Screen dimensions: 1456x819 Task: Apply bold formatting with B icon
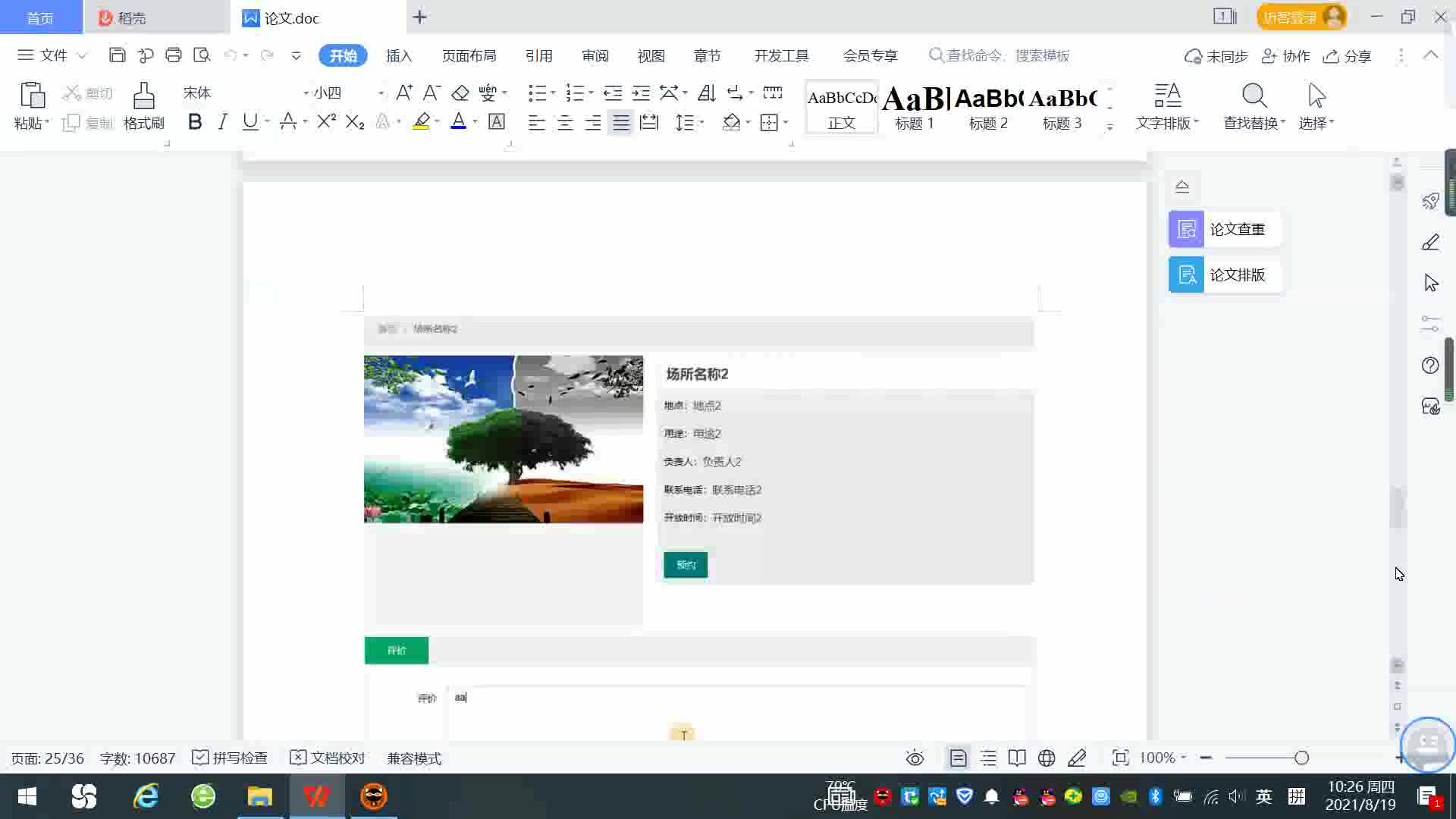point(195,122)
